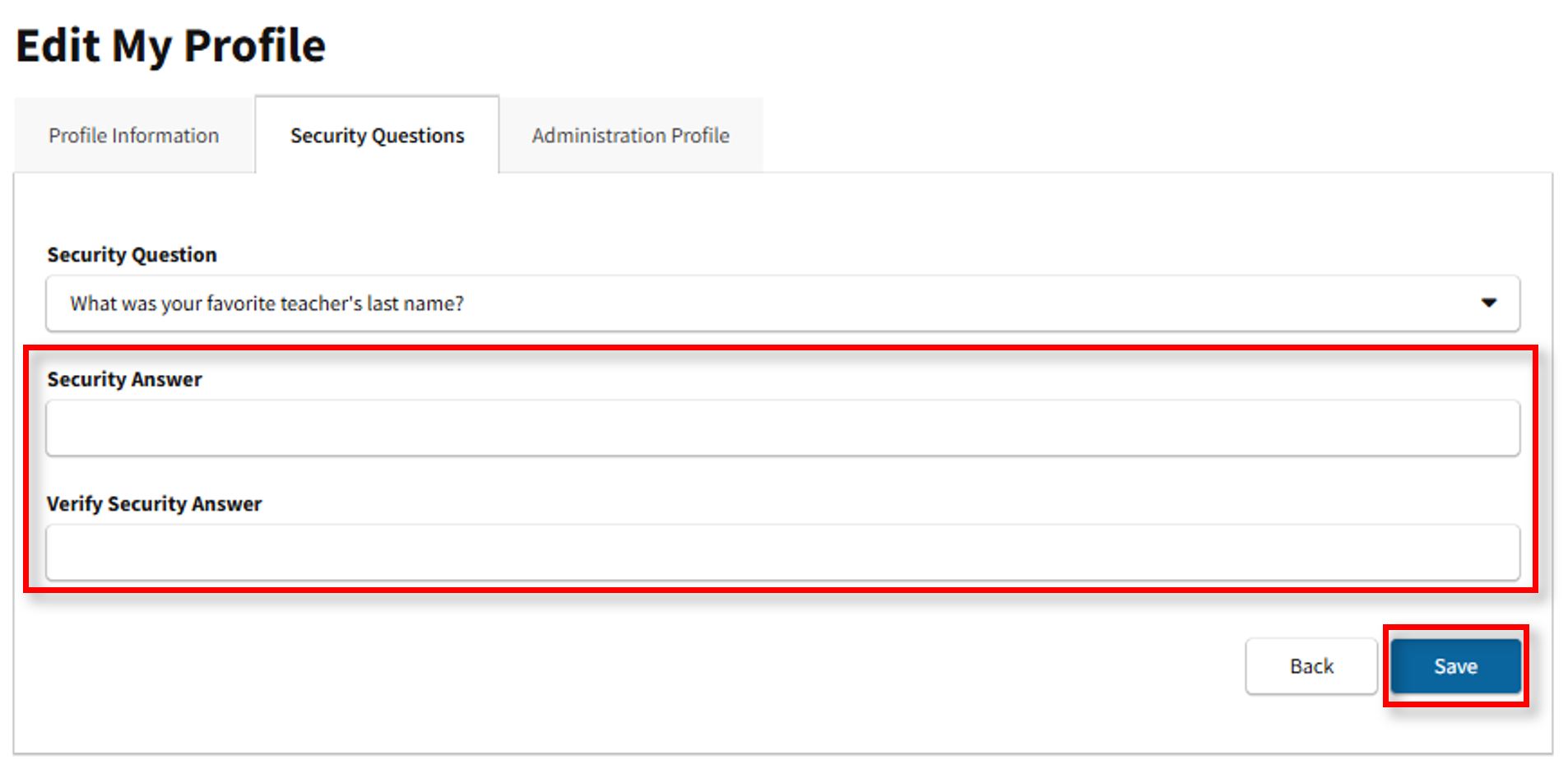Viewport: 1568px width, 769px height.
Task: Place cursor in first answer input box
Action: pyautogui.click(x=782, y=428)
